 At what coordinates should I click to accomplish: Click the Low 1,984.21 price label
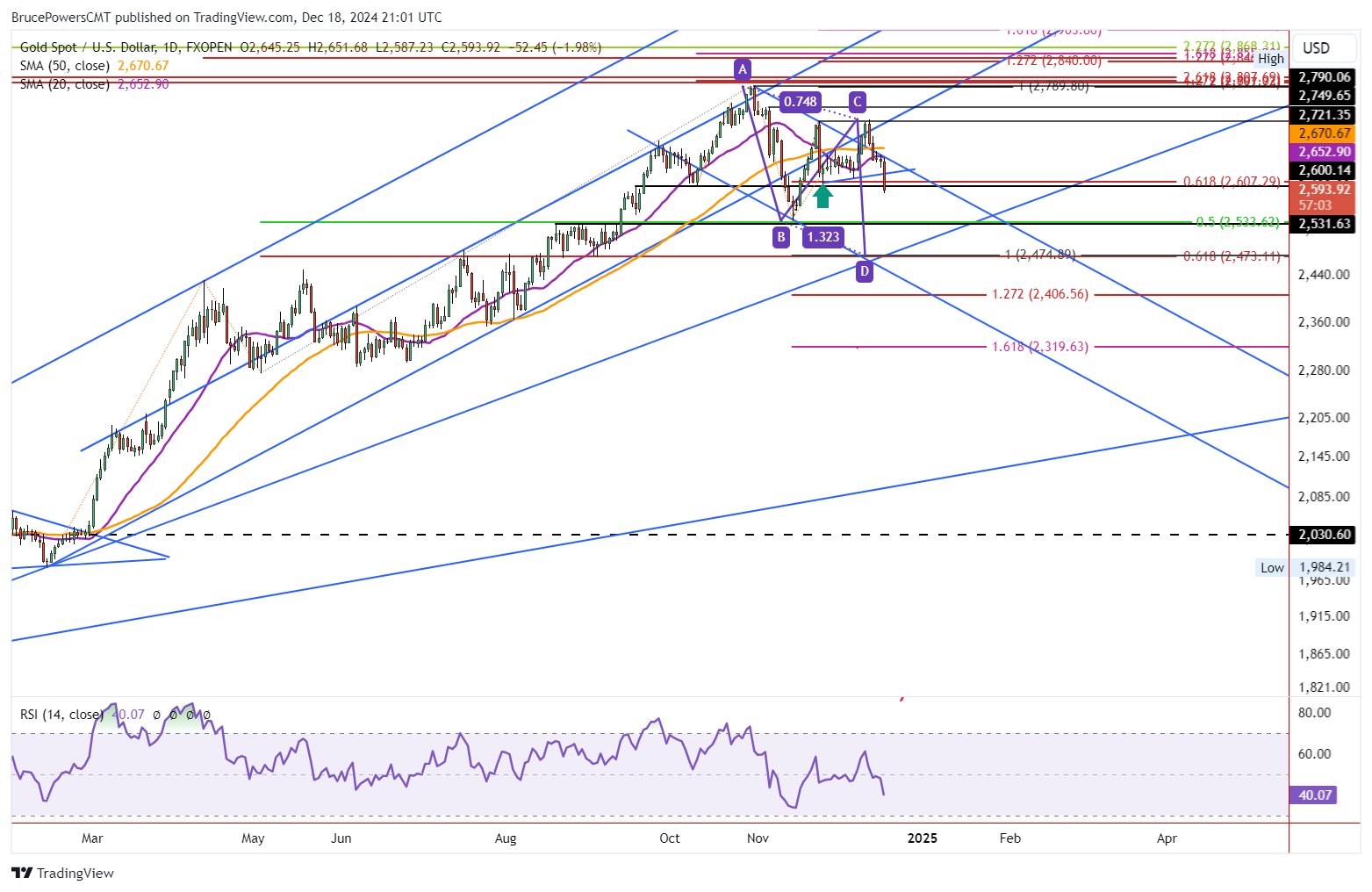pyautogui.click(x=1306, y=567)
